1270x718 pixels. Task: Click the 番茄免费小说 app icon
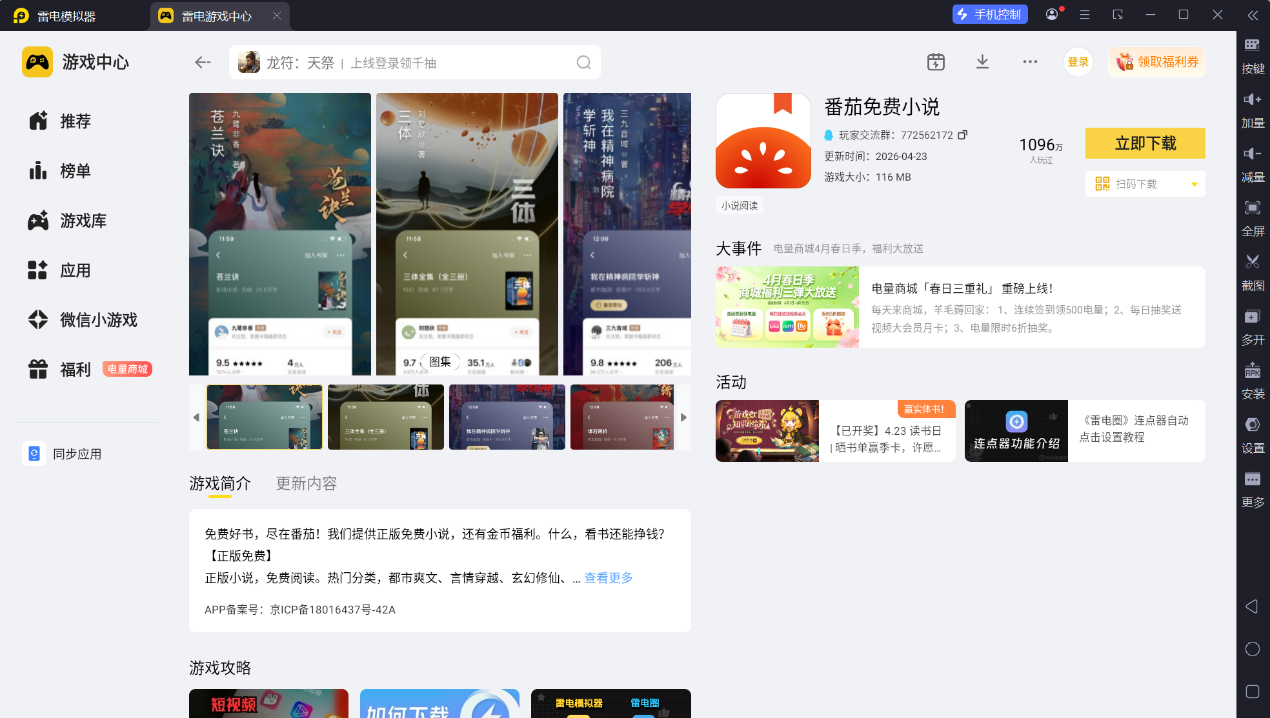(763, 141)
